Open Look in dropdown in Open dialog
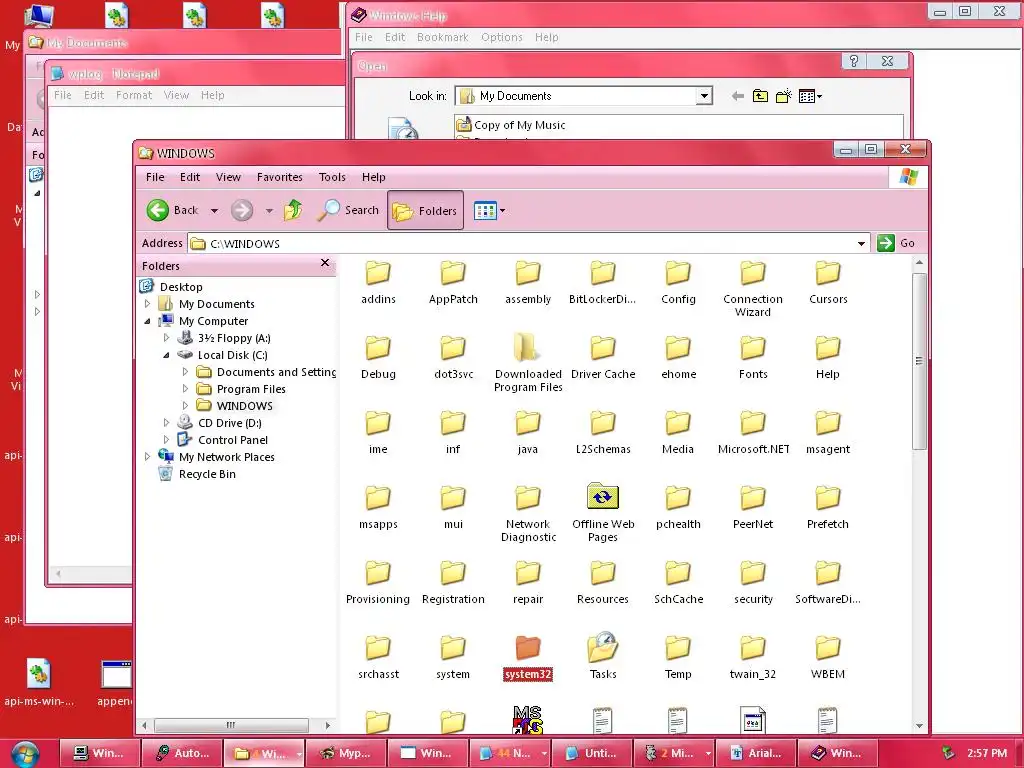 click(703, 96)
